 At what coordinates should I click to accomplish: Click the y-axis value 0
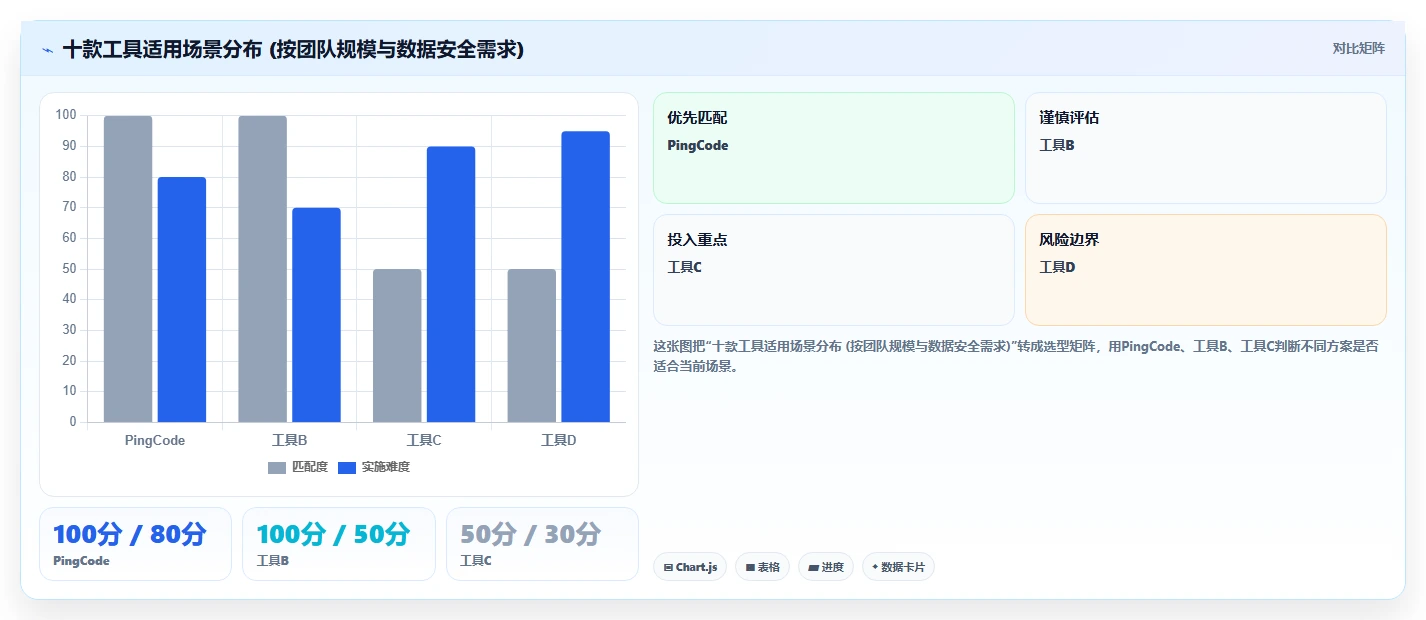pyautogui.click(x=73, y=422)
